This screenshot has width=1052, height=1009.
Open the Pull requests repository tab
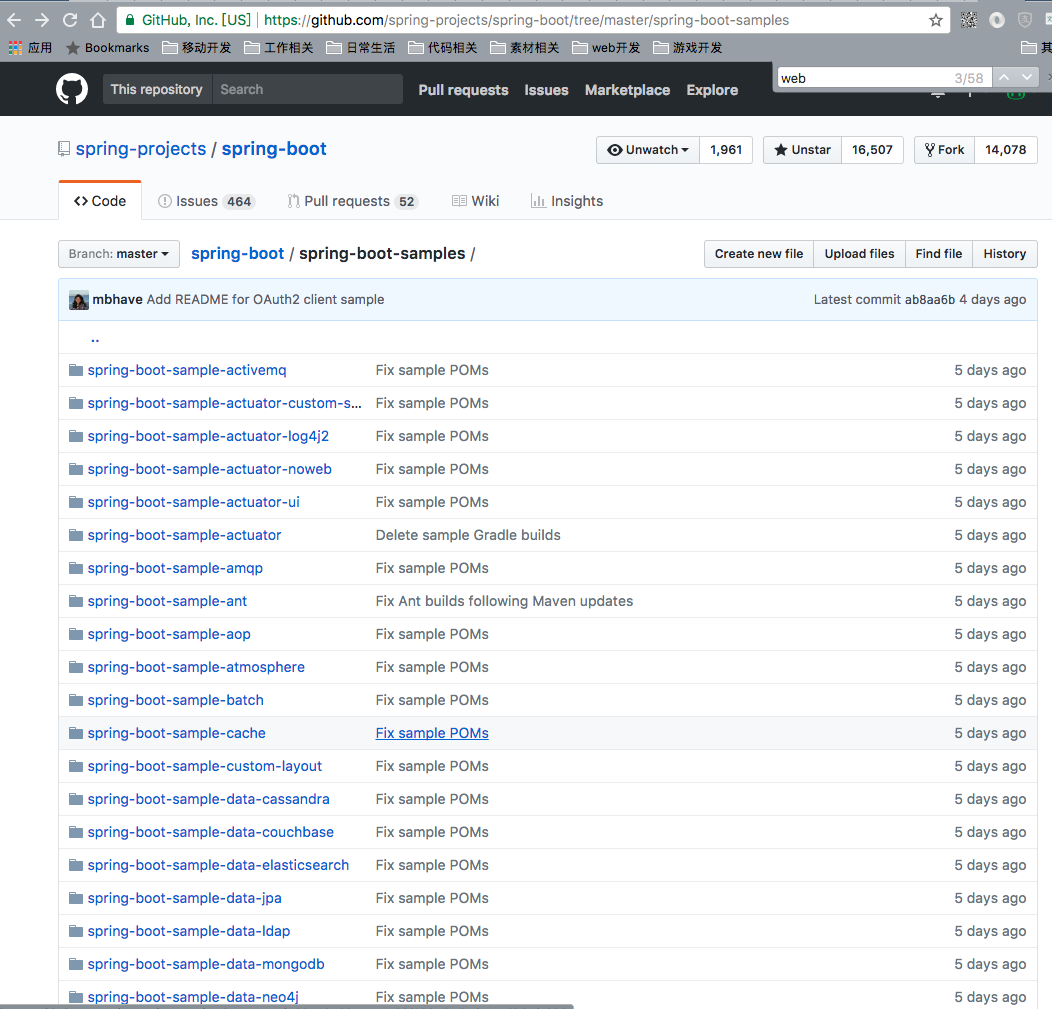point(352,201)
